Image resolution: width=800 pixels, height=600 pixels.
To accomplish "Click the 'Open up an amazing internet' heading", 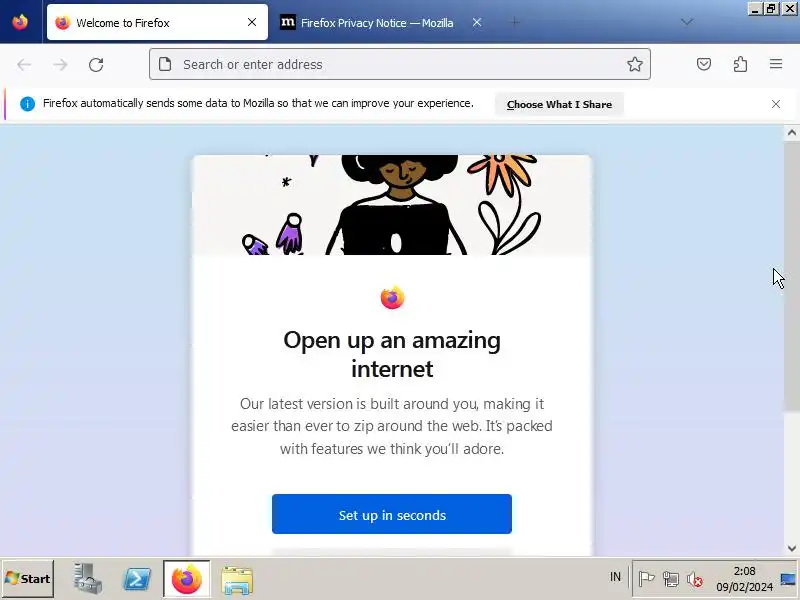I will pyautogui.click(x=392, y=354).
